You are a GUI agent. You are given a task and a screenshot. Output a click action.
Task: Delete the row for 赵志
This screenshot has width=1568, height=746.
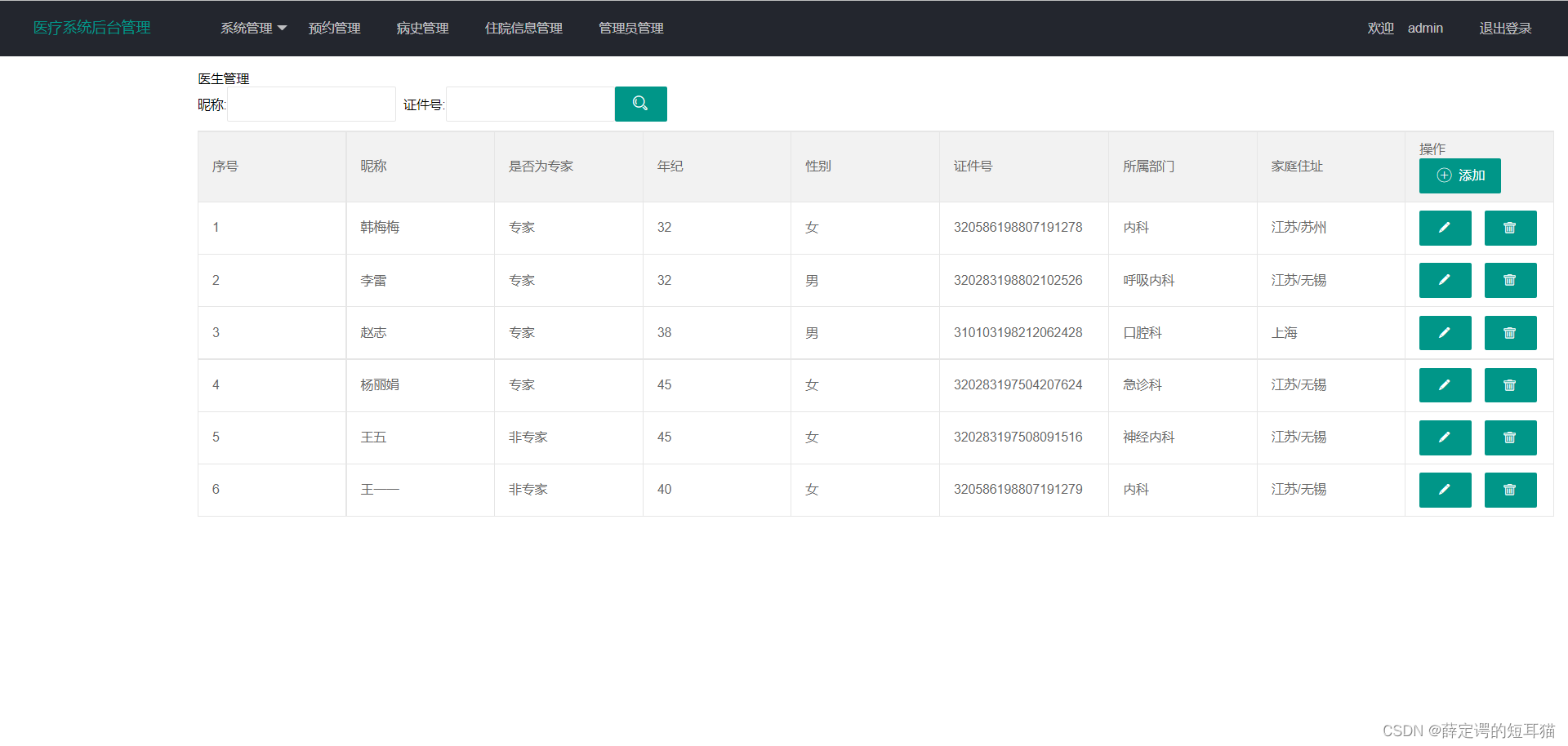1510,333
